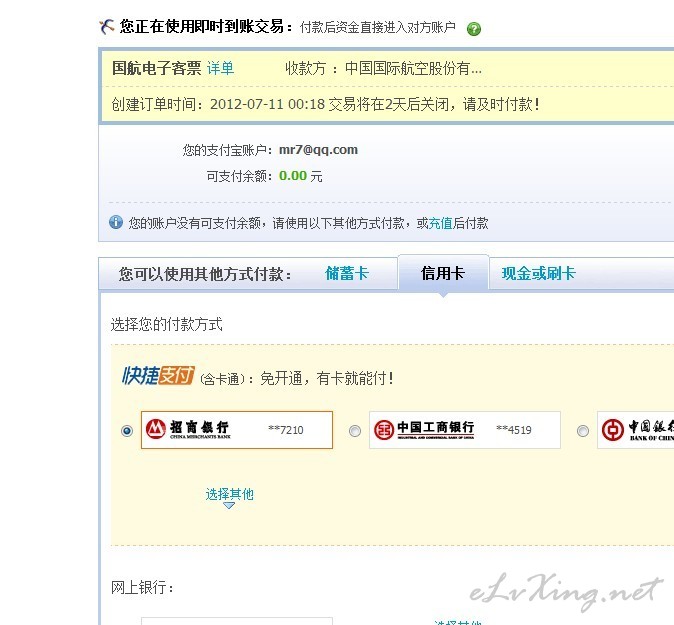This screenshot has height=625, width=674.
Task: Click the 网上银行 section label
Action: (142, 587)
